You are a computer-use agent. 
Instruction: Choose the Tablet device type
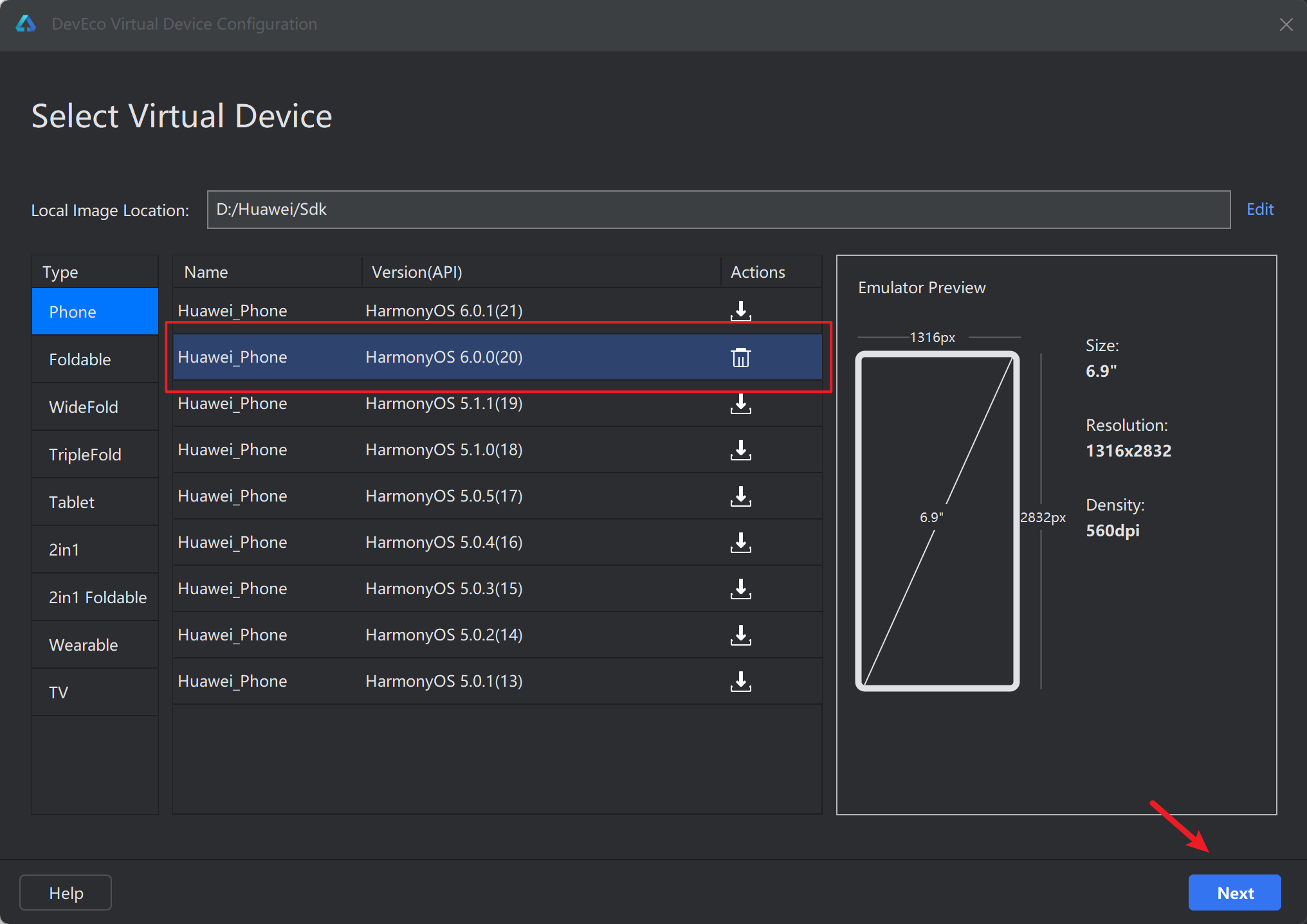[71, 502]
